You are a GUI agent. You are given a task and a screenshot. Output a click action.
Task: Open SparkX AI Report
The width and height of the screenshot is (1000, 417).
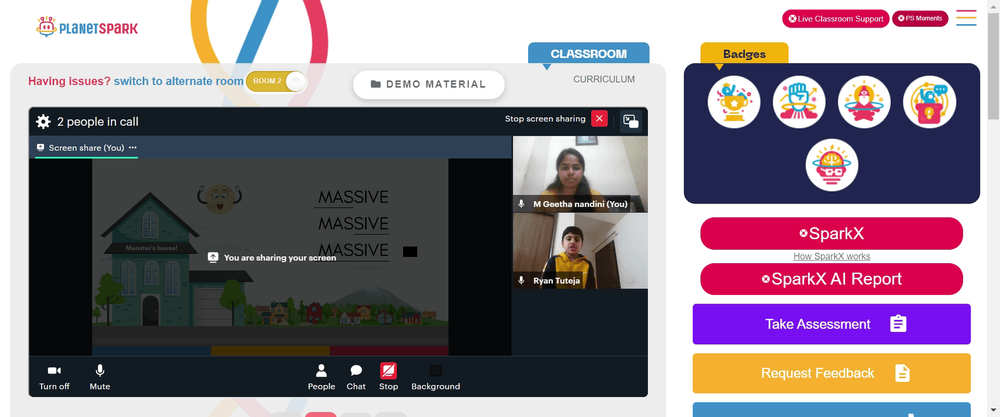(832, 279)
